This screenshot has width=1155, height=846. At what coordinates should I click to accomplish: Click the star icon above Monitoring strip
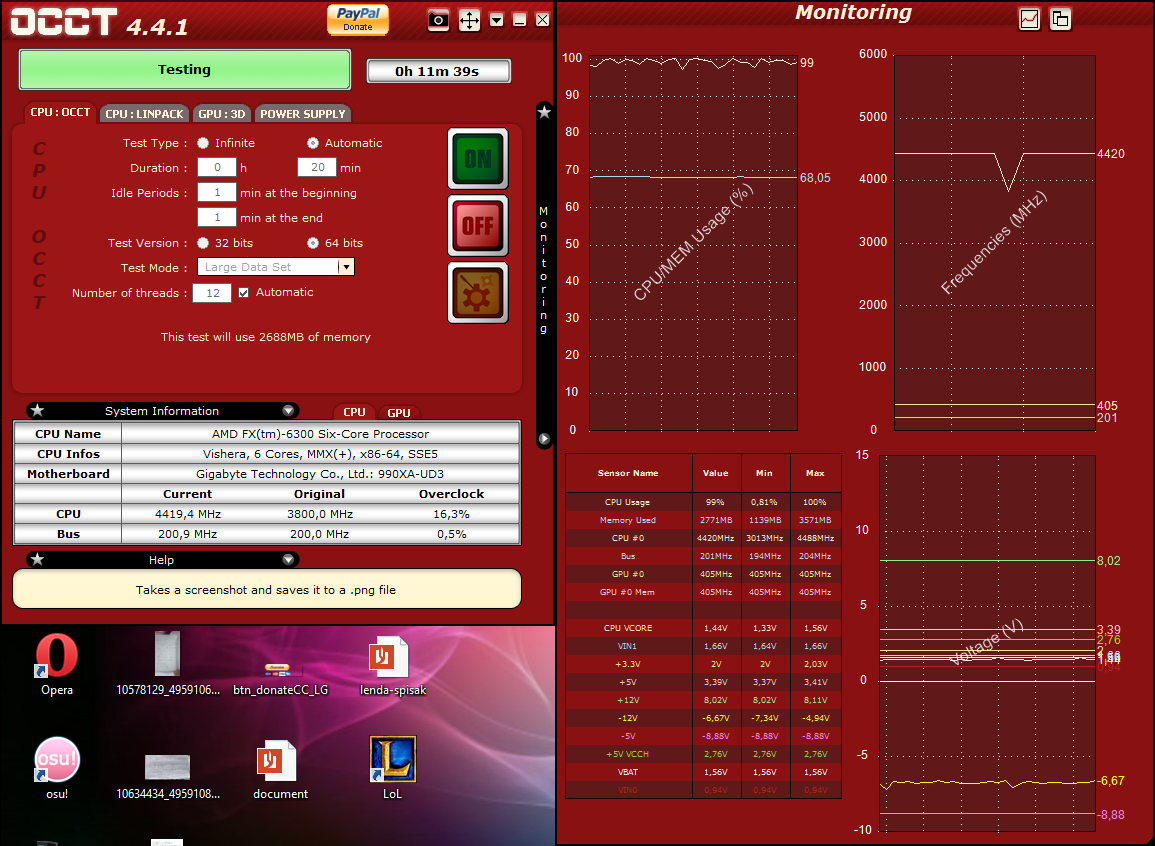pos(544,112)
